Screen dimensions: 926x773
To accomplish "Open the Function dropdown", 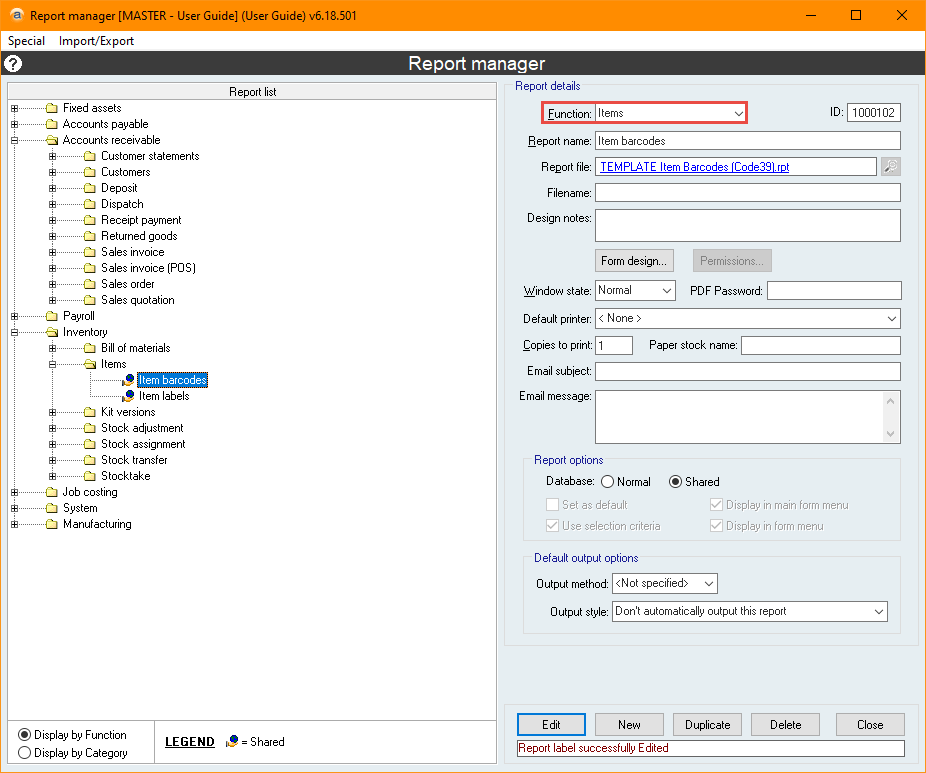I will click(738, 114).
